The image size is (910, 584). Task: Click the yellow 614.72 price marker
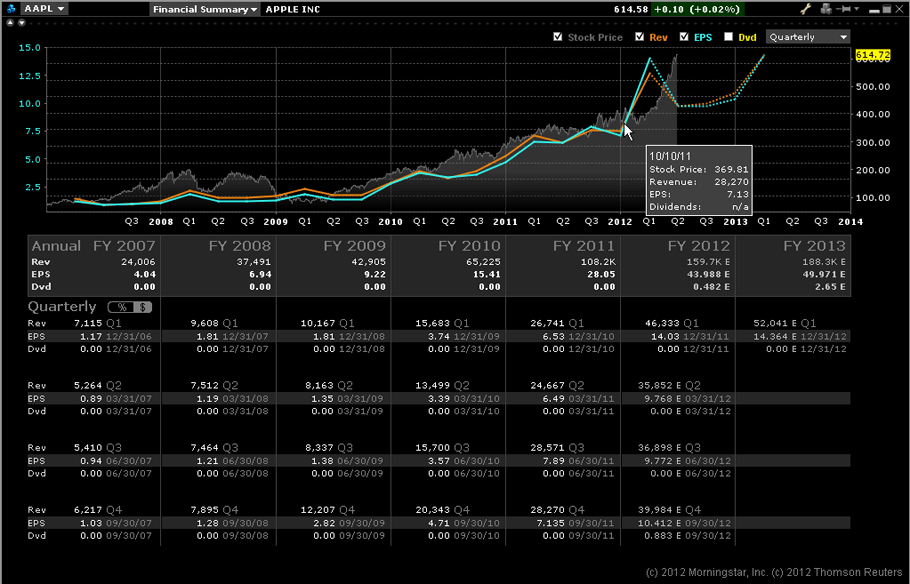coord(873,55)
